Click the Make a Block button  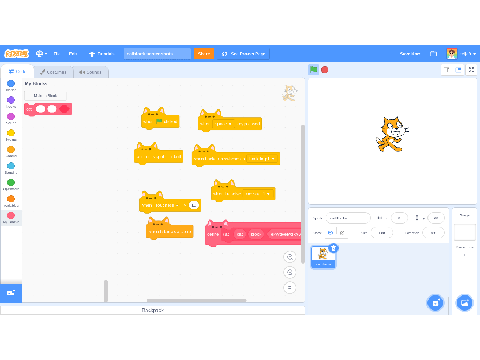coord(45,96)
